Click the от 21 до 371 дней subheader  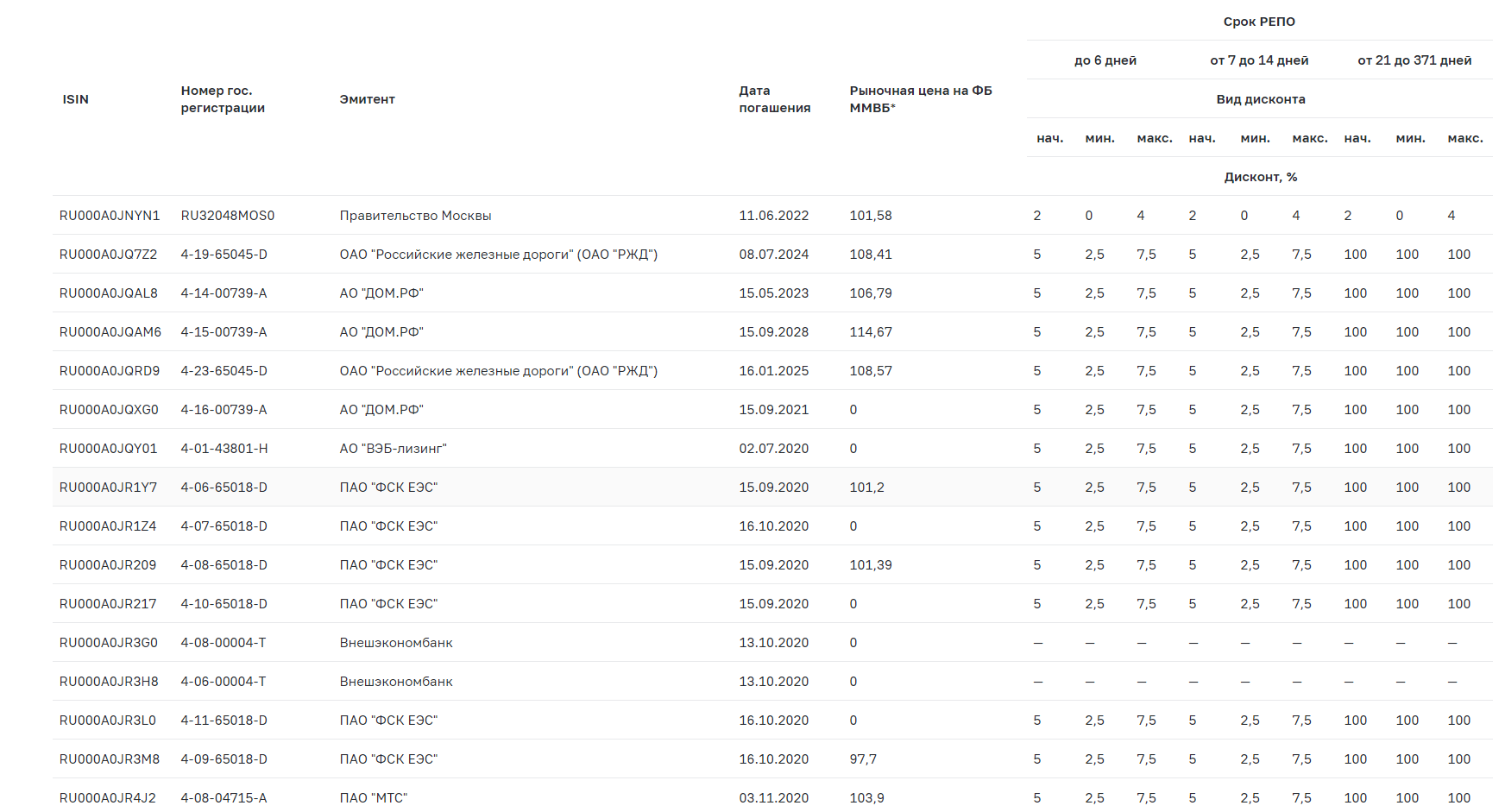[1414, 60]
